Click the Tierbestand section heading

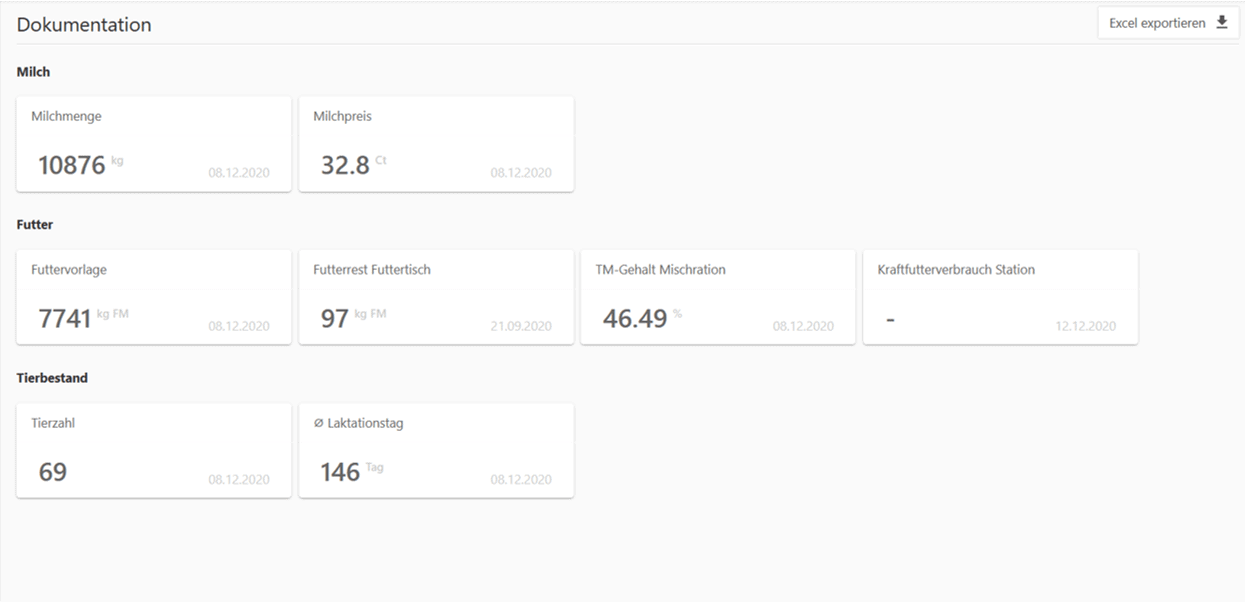click(x=52, y=378)
